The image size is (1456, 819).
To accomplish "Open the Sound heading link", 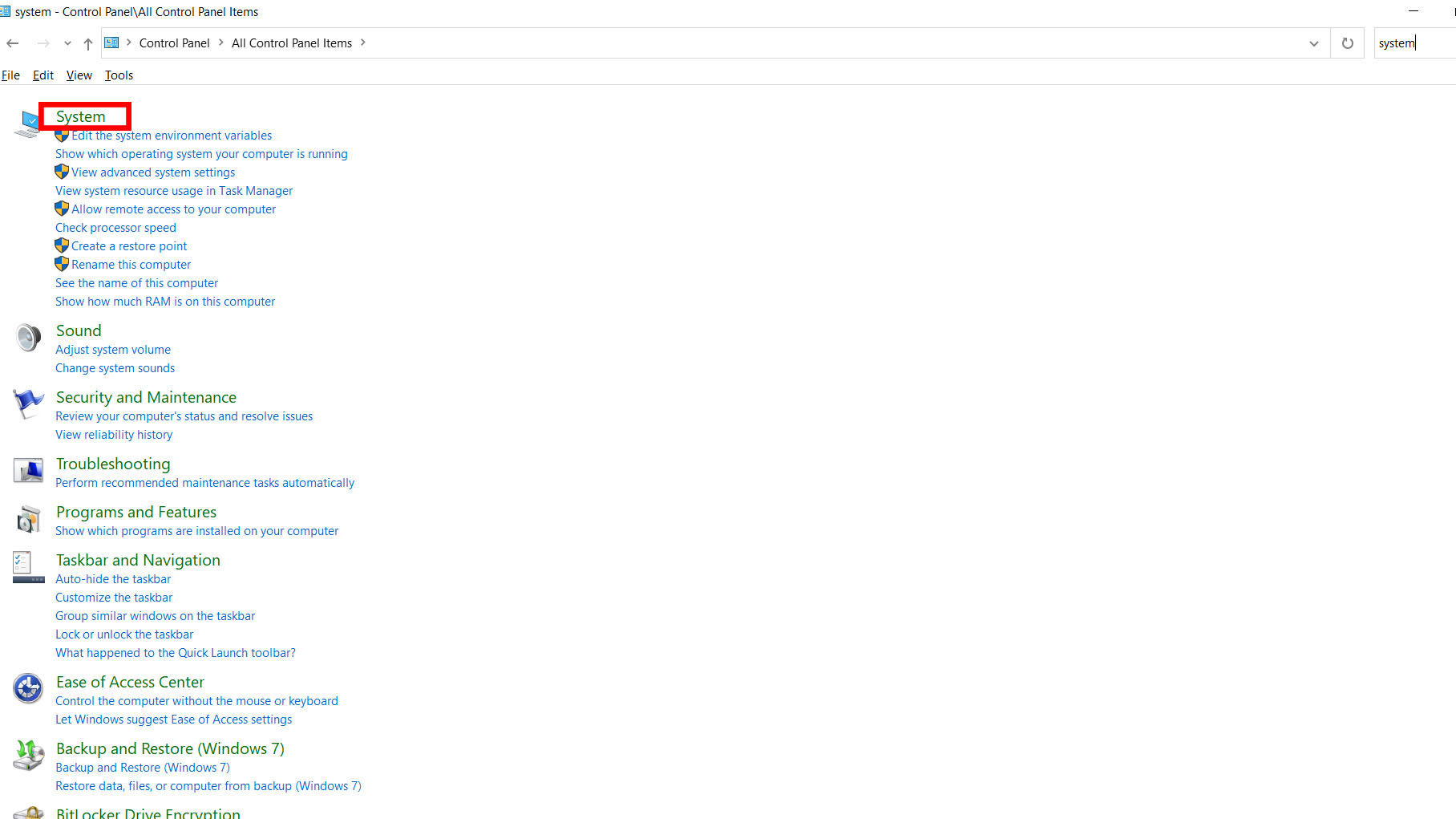I will [x=79, y=330].
